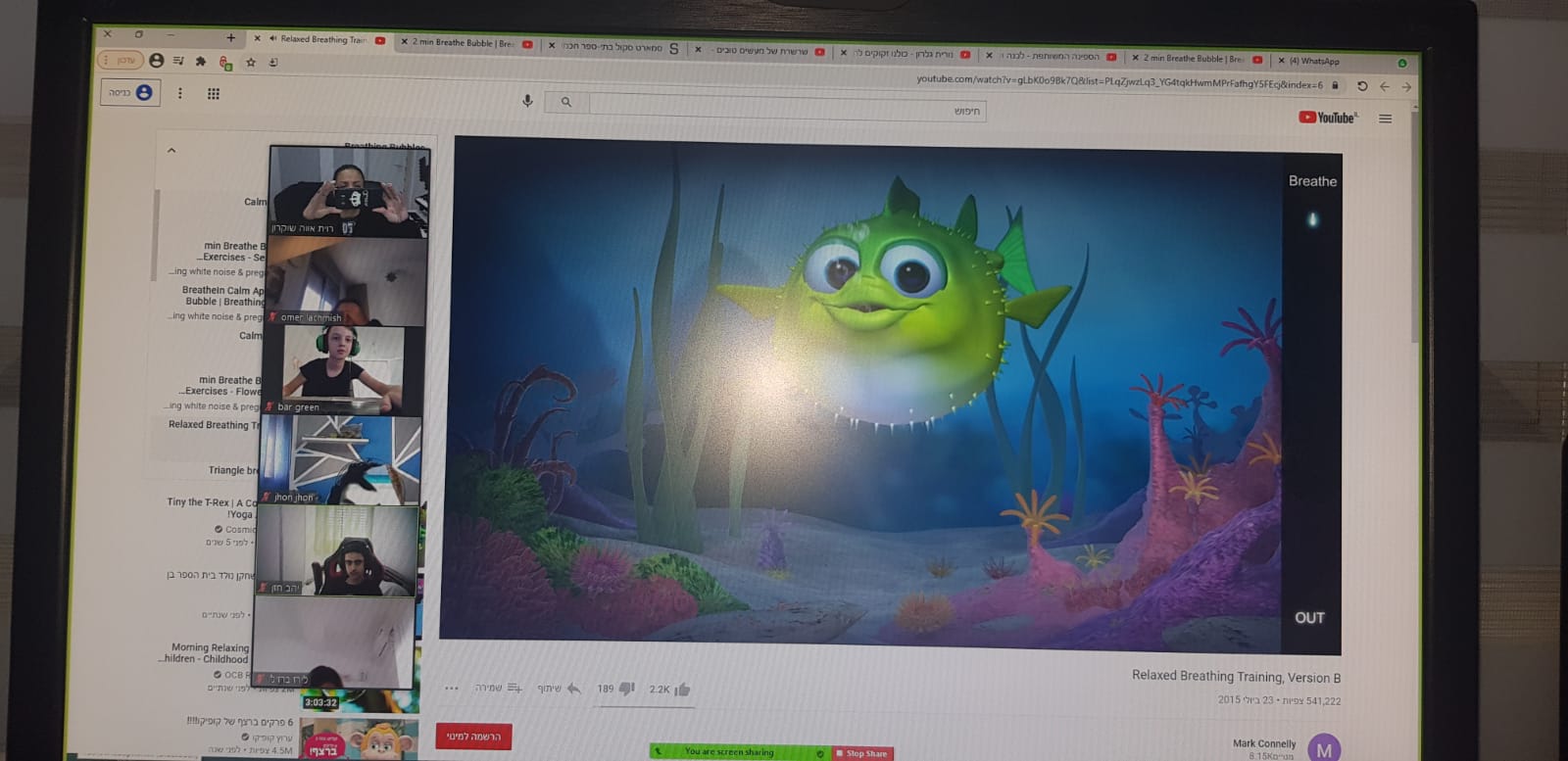This screenshot has height=761, width=1568.
Task: Open the YouTube hamburger guide menu
Action: point(1386,119)
